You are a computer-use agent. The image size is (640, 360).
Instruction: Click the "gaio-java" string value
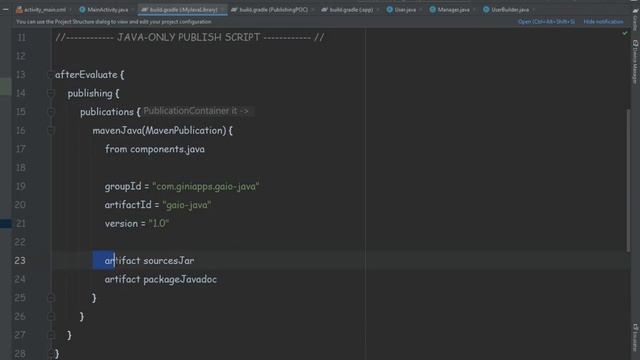coord(187,205)
